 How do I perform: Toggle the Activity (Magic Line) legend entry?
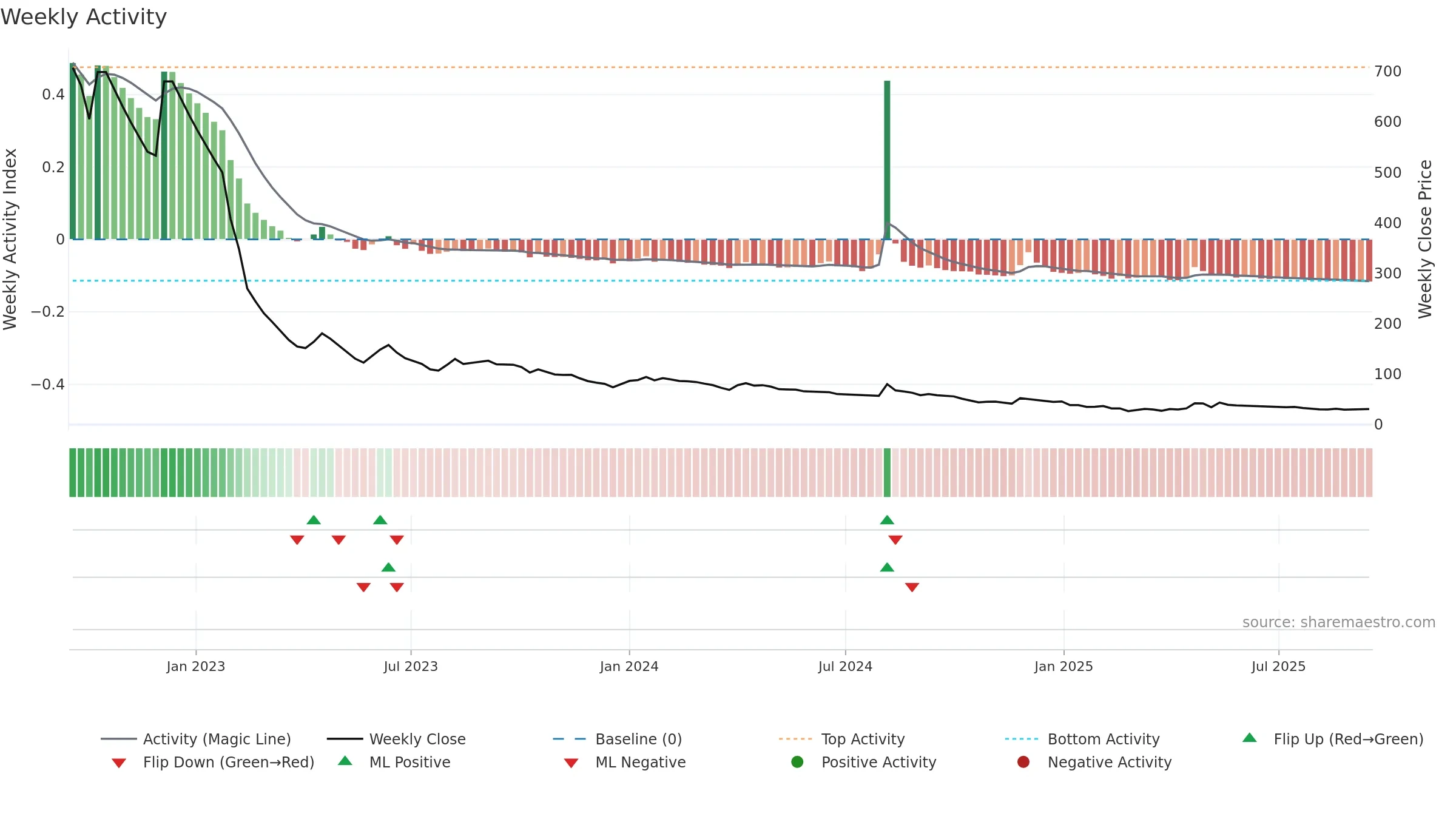pos(196,739)
